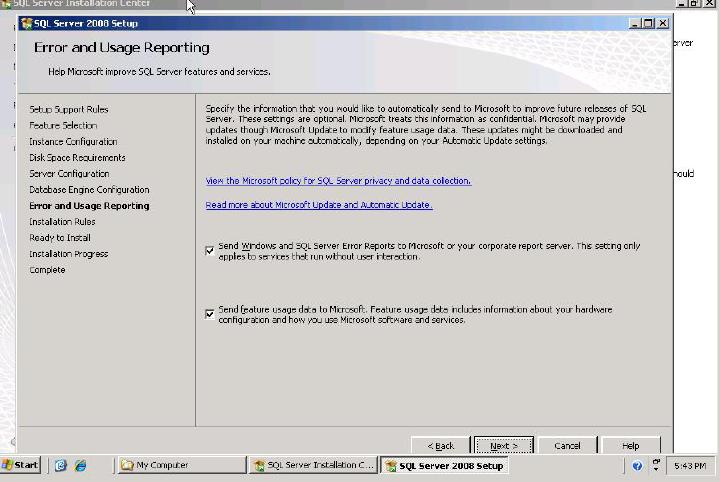Open Help for this setup page
The height and width of the screenshot is (482, 720).
[630, 446]
